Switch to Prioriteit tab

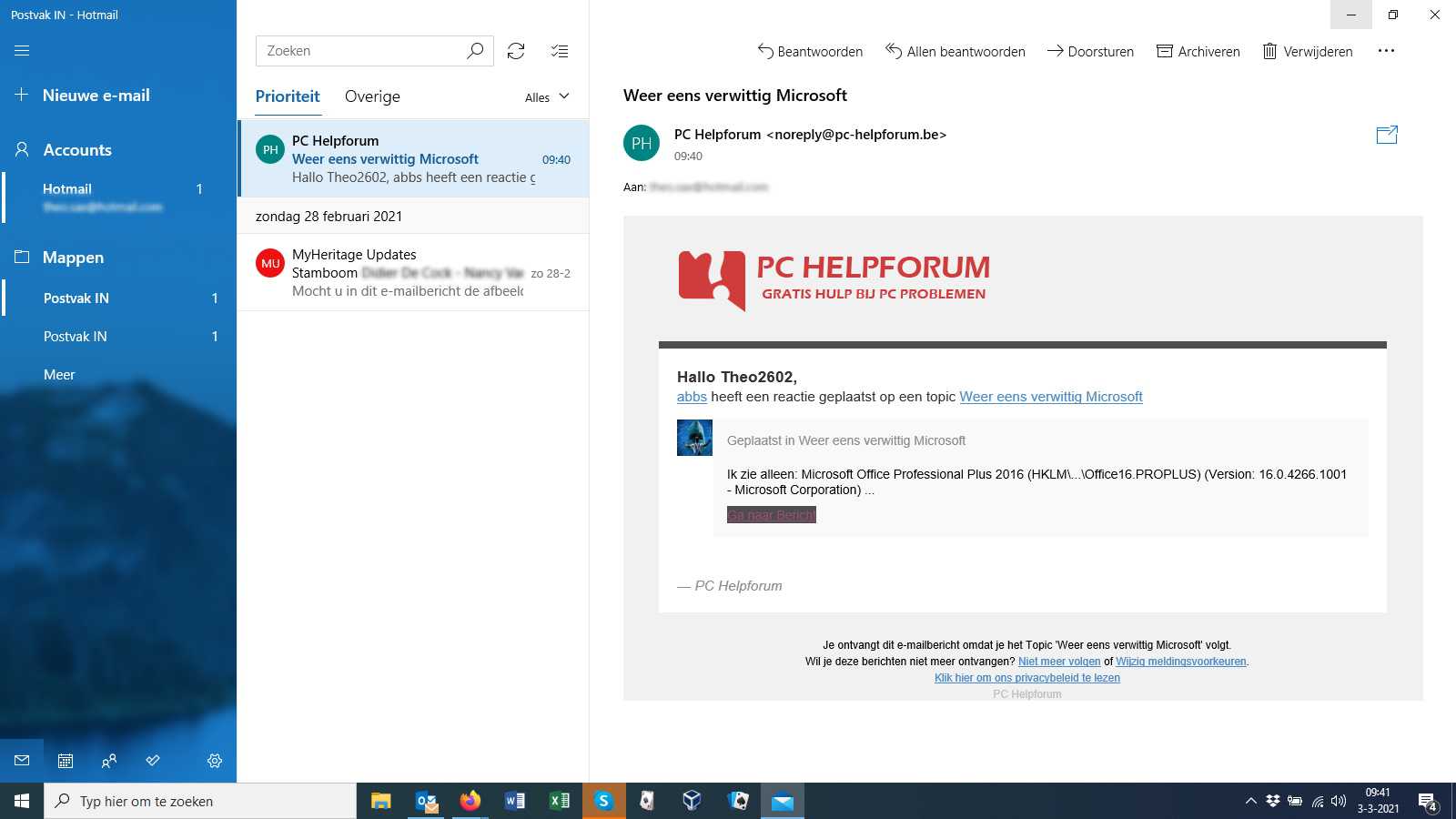point(288,96)
